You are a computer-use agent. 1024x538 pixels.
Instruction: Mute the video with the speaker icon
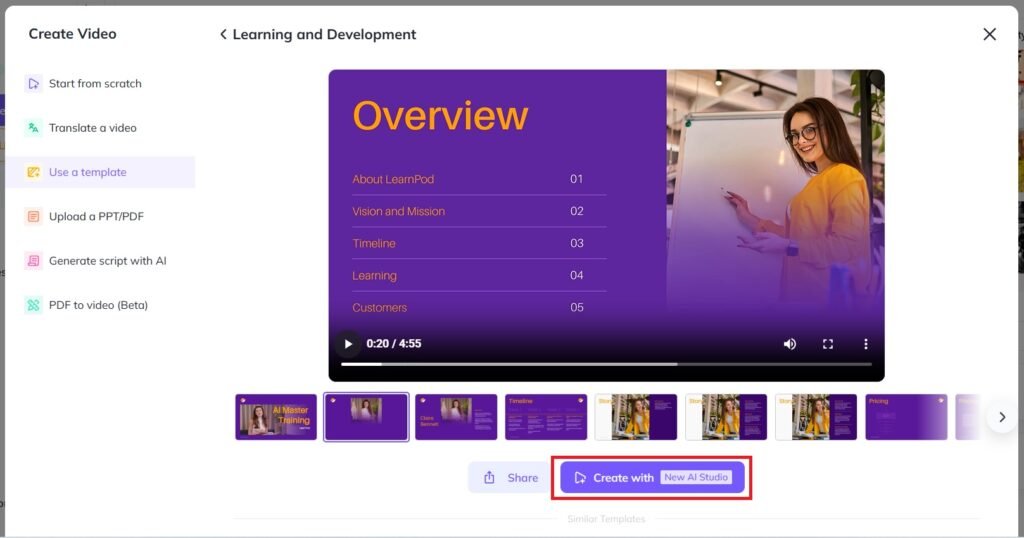[790, 344]
